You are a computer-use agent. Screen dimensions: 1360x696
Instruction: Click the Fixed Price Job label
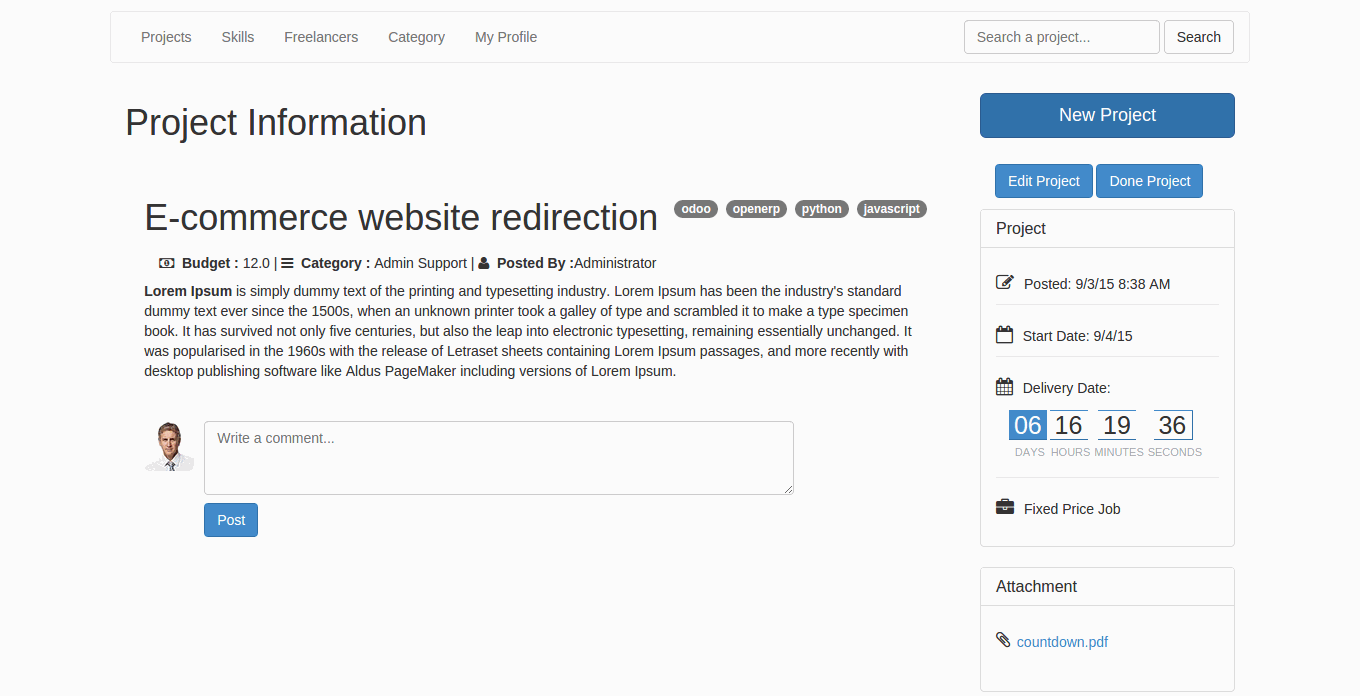[1072, 509]
